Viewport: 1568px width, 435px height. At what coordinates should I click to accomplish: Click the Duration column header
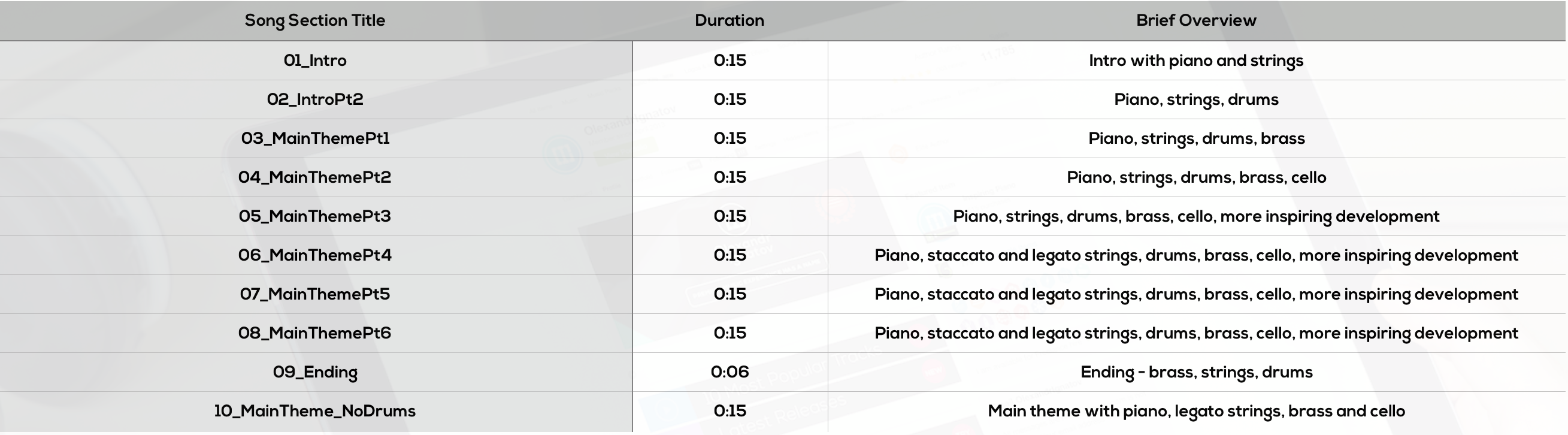tap(729, 20)
